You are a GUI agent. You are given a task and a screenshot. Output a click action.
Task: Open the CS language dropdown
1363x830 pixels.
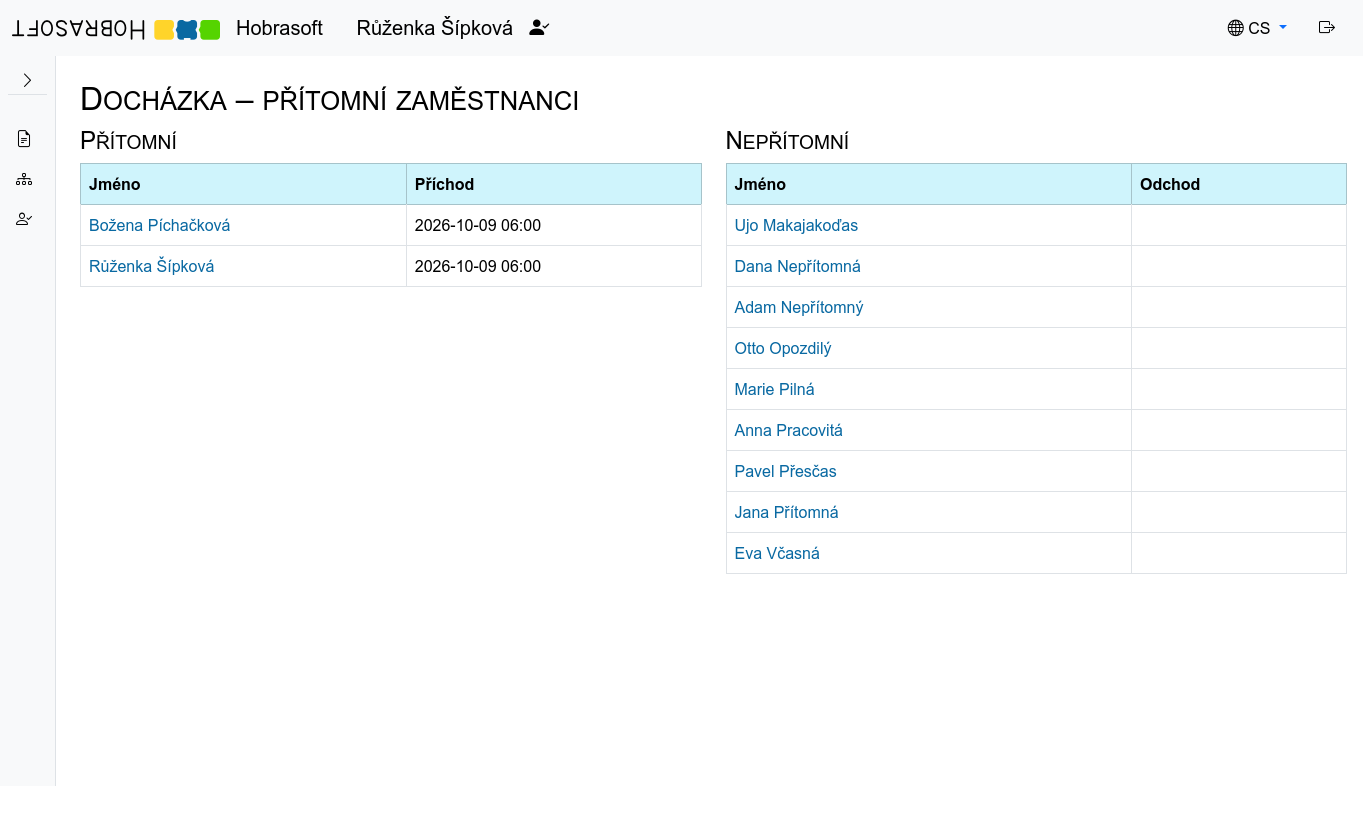coord(1257,28)
